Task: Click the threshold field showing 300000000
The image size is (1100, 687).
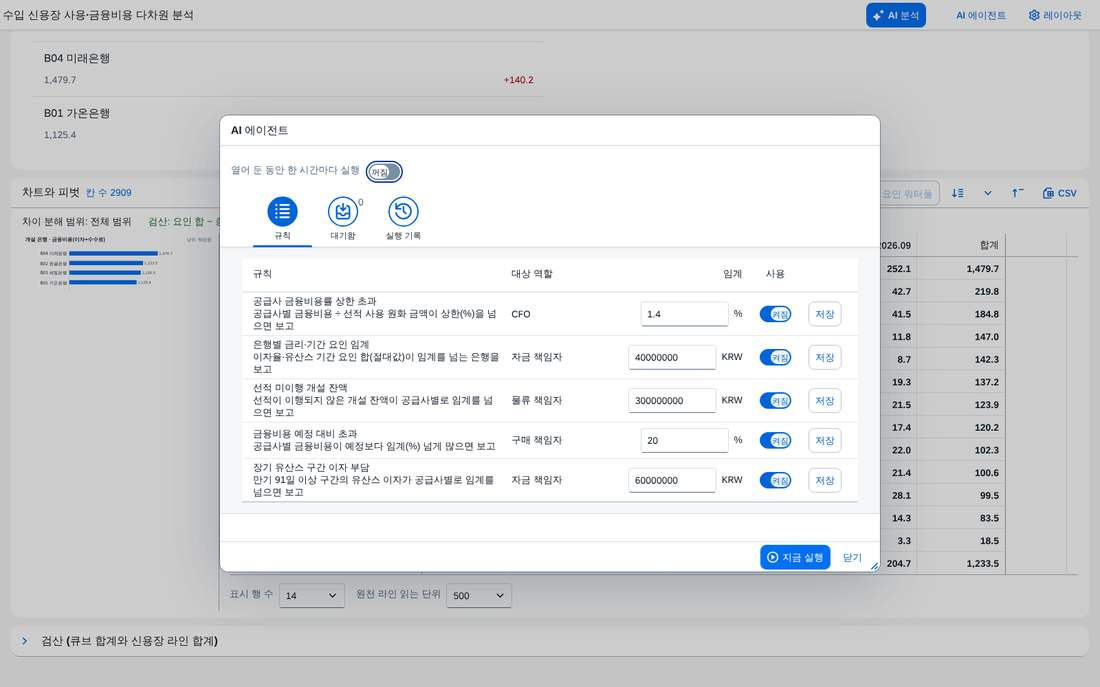Action: coord(672,401)
